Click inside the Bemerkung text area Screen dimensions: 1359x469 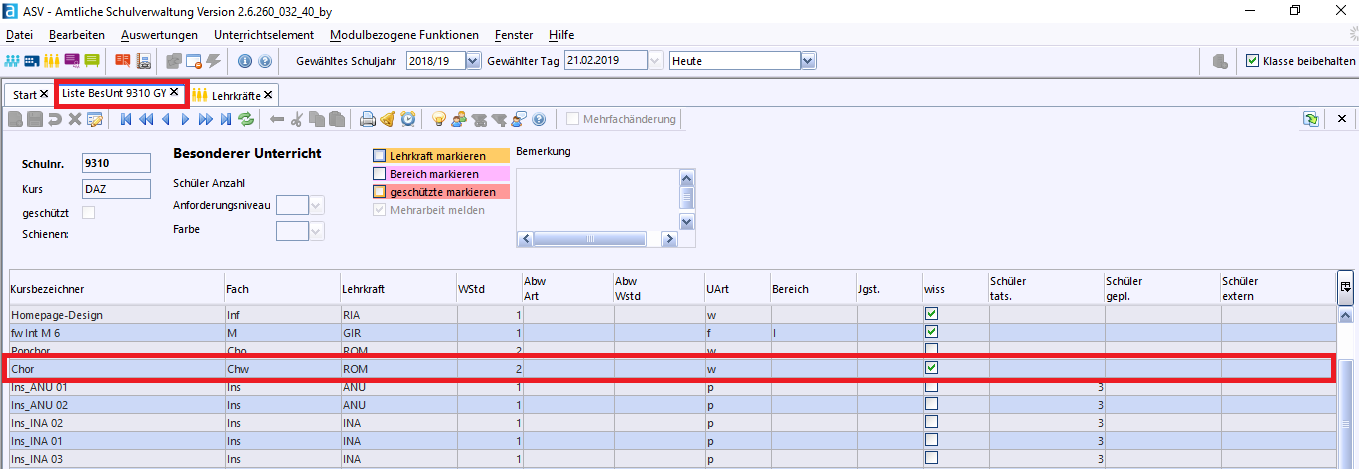pyautogui.click(x=598, y=198)
